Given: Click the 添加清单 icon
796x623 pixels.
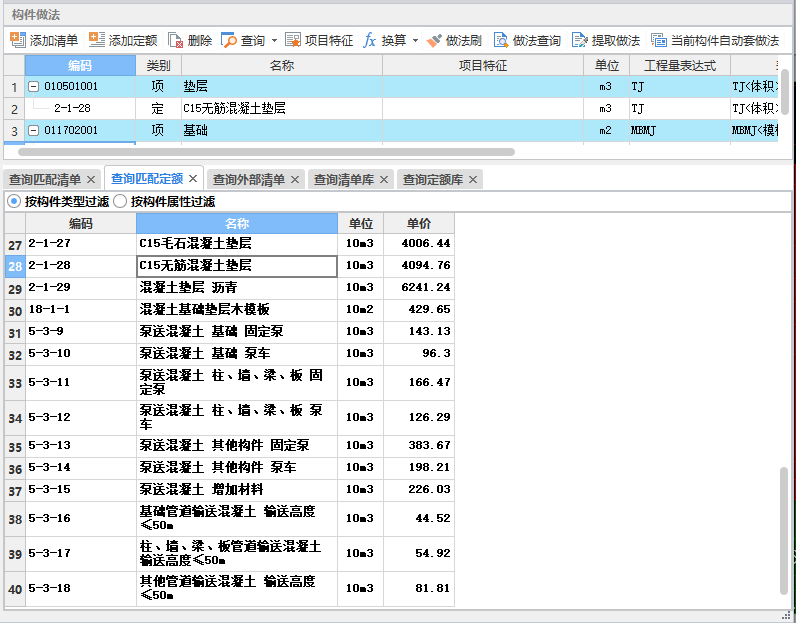Looking at the screenshot, I should 18,40.
